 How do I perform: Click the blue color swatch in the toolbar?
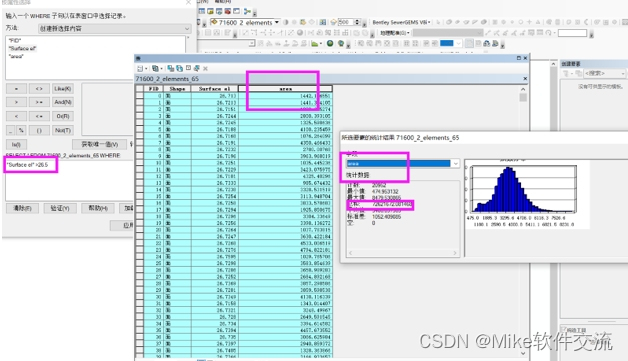coord(447,43)
